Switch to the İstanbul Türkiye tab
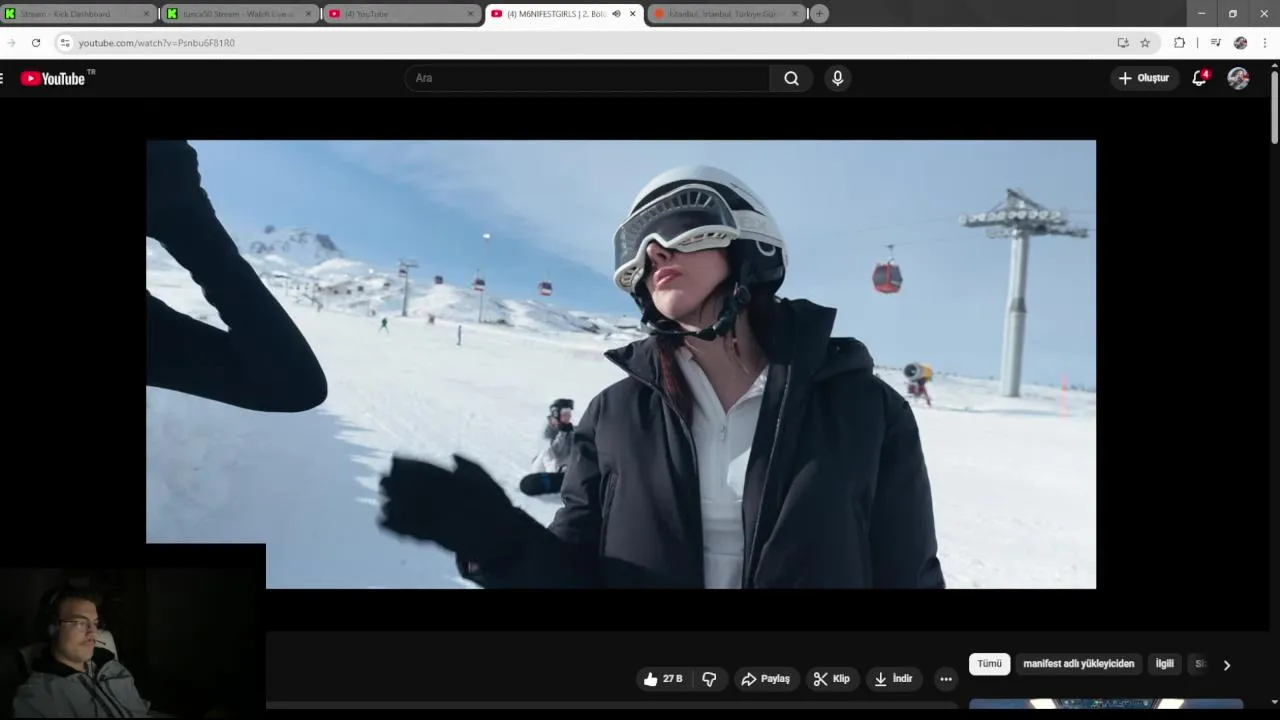1280x720 pixels. 726,14
